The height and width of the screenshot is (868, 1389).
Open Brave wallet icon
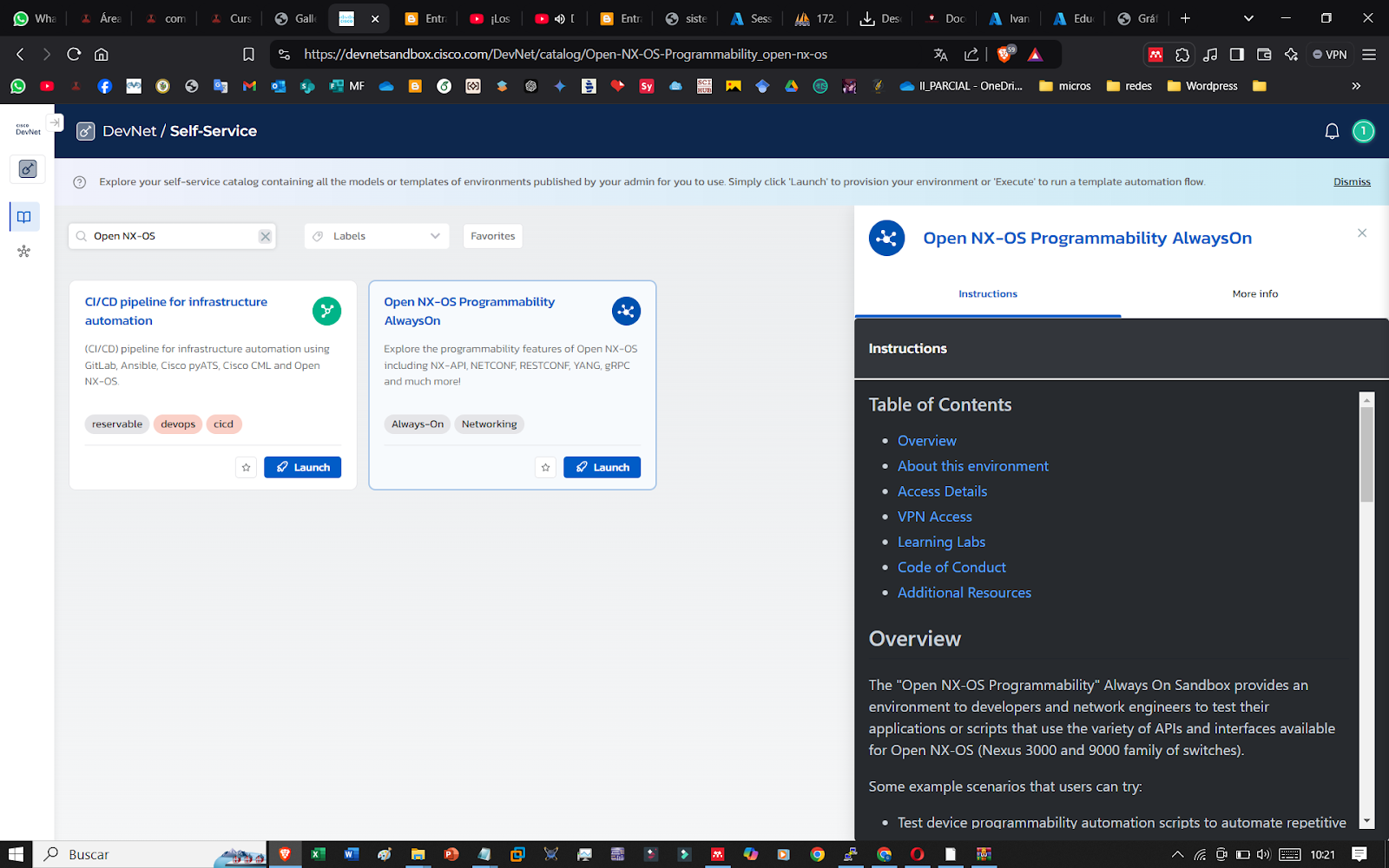(x=1264, y=54)
